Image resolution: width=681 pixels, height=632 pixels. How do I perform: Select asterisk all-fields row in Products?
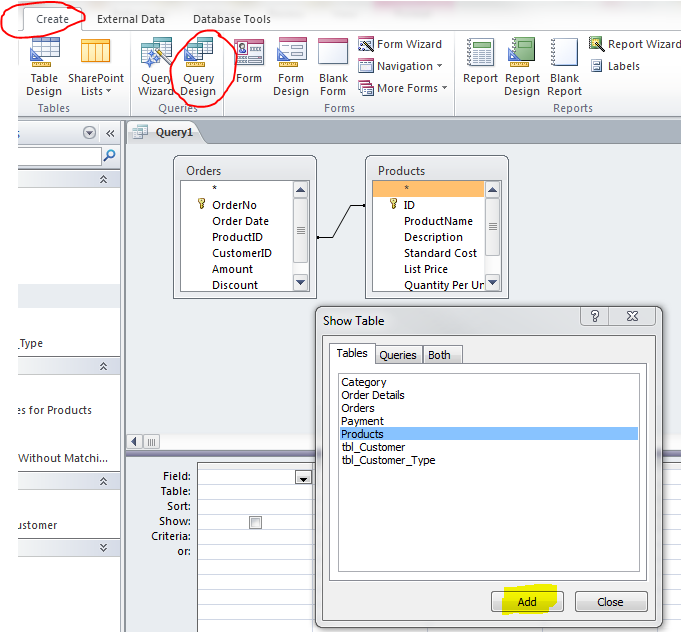tap(428, 188)
